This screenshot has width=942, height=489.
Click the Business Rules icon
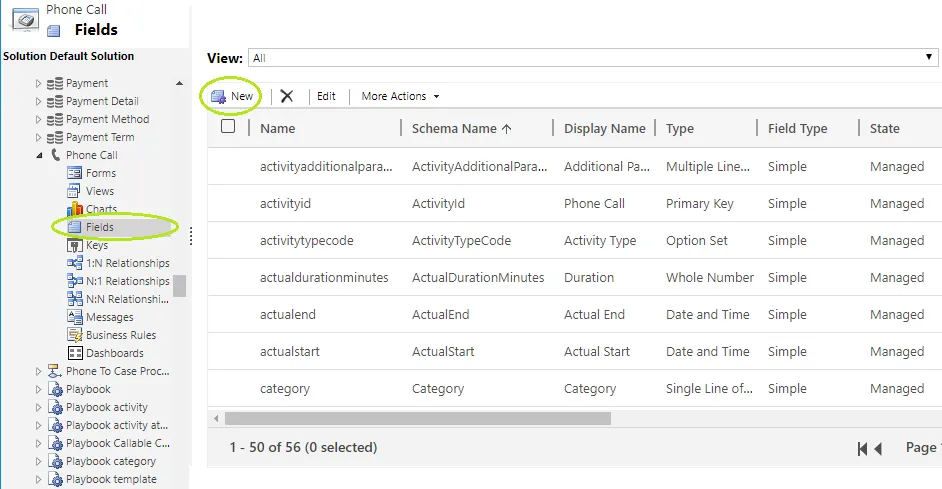coord(74,335)
